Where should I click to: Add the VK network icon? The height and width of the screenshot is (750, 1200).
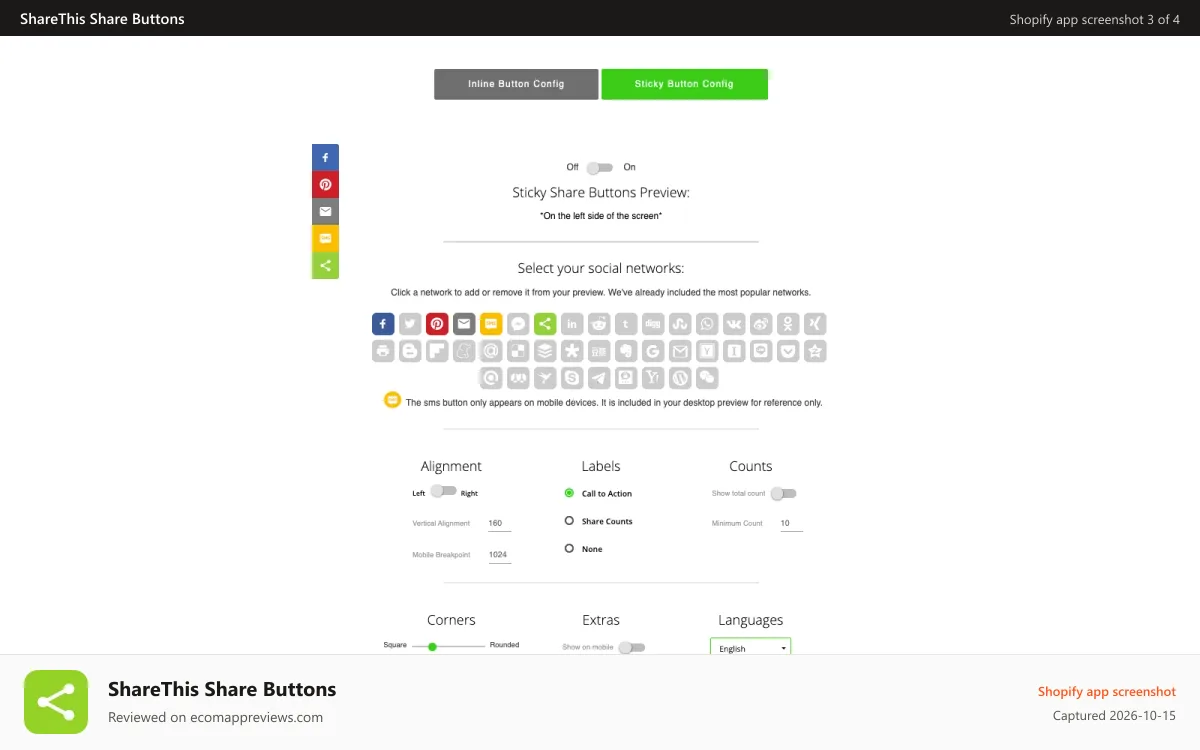[734, 324]
